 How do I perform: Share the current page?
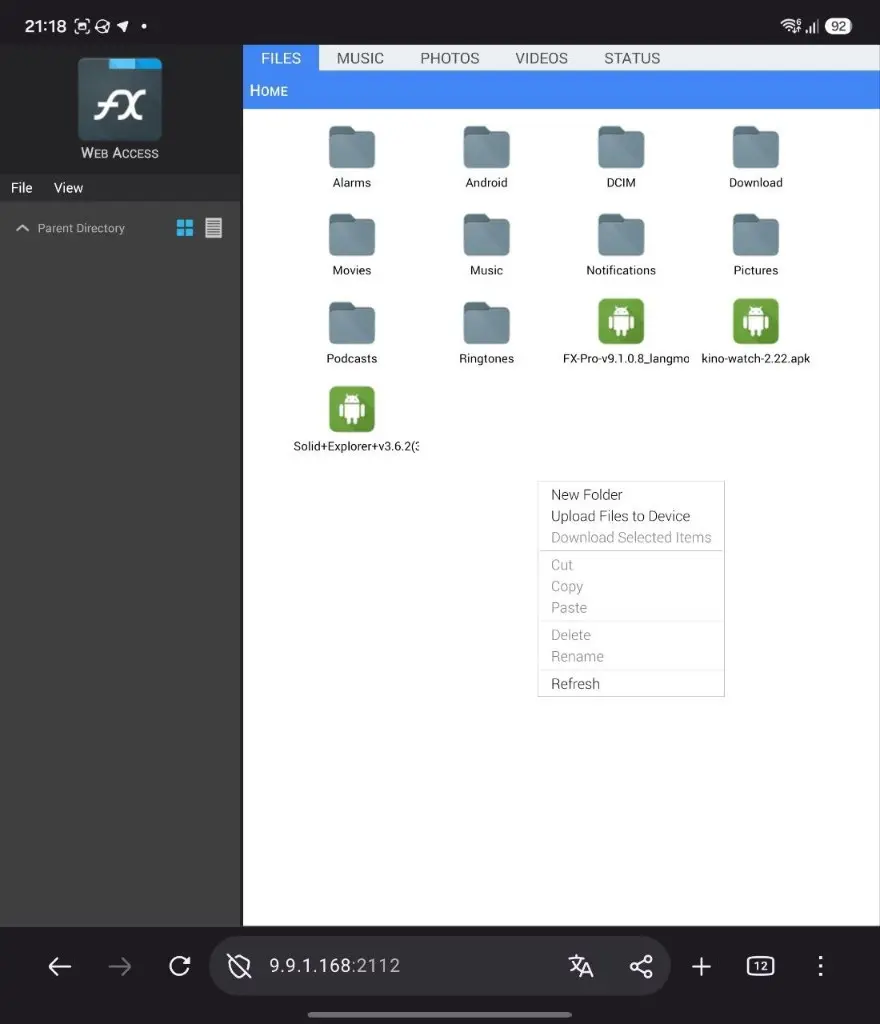click(x=641, y=966)
